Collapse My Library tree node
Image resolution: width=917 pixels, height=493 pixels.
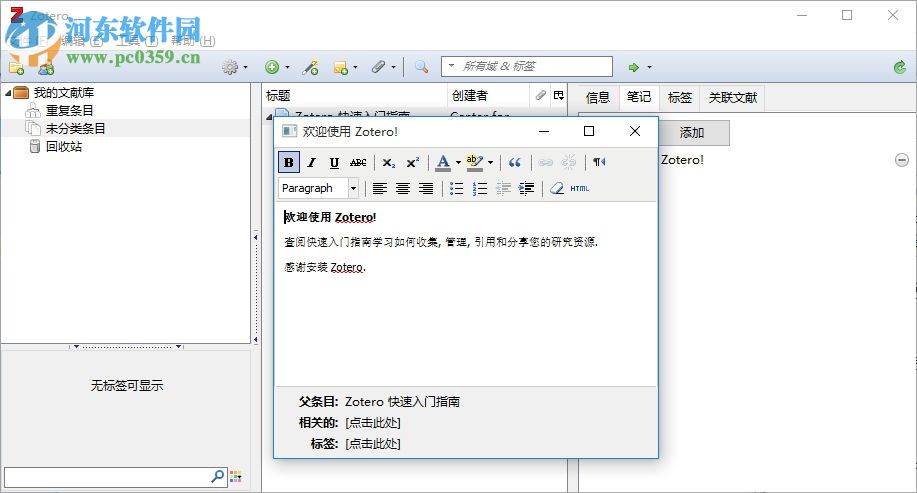click(8, 93)
